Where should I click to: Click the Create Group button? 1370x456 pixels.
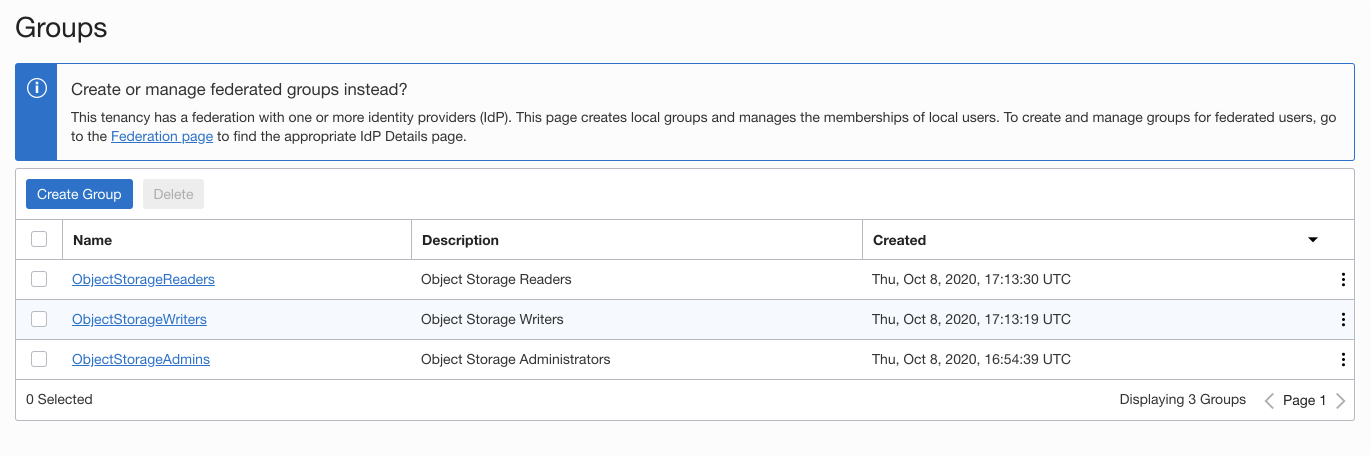79,194
